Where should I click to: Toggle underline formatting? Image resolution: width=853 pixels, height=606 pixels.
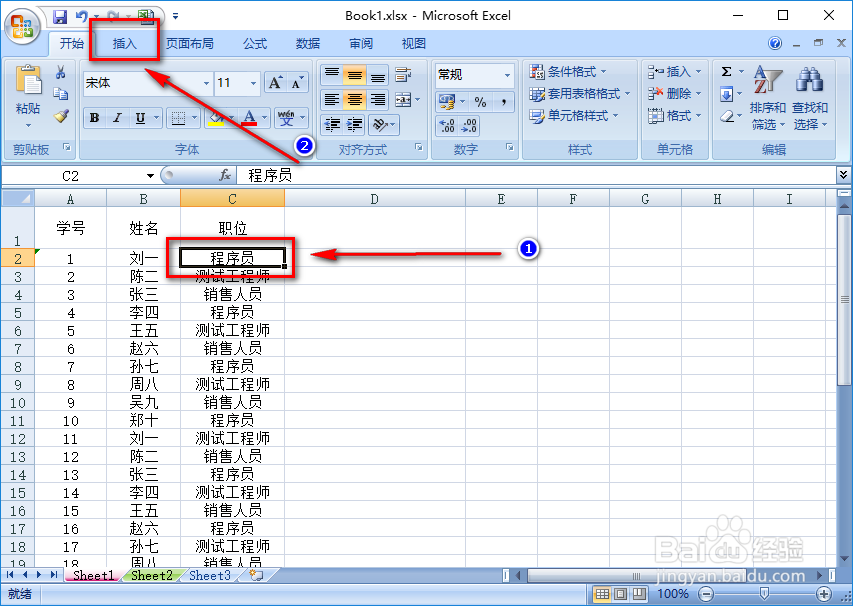point(140,118)
